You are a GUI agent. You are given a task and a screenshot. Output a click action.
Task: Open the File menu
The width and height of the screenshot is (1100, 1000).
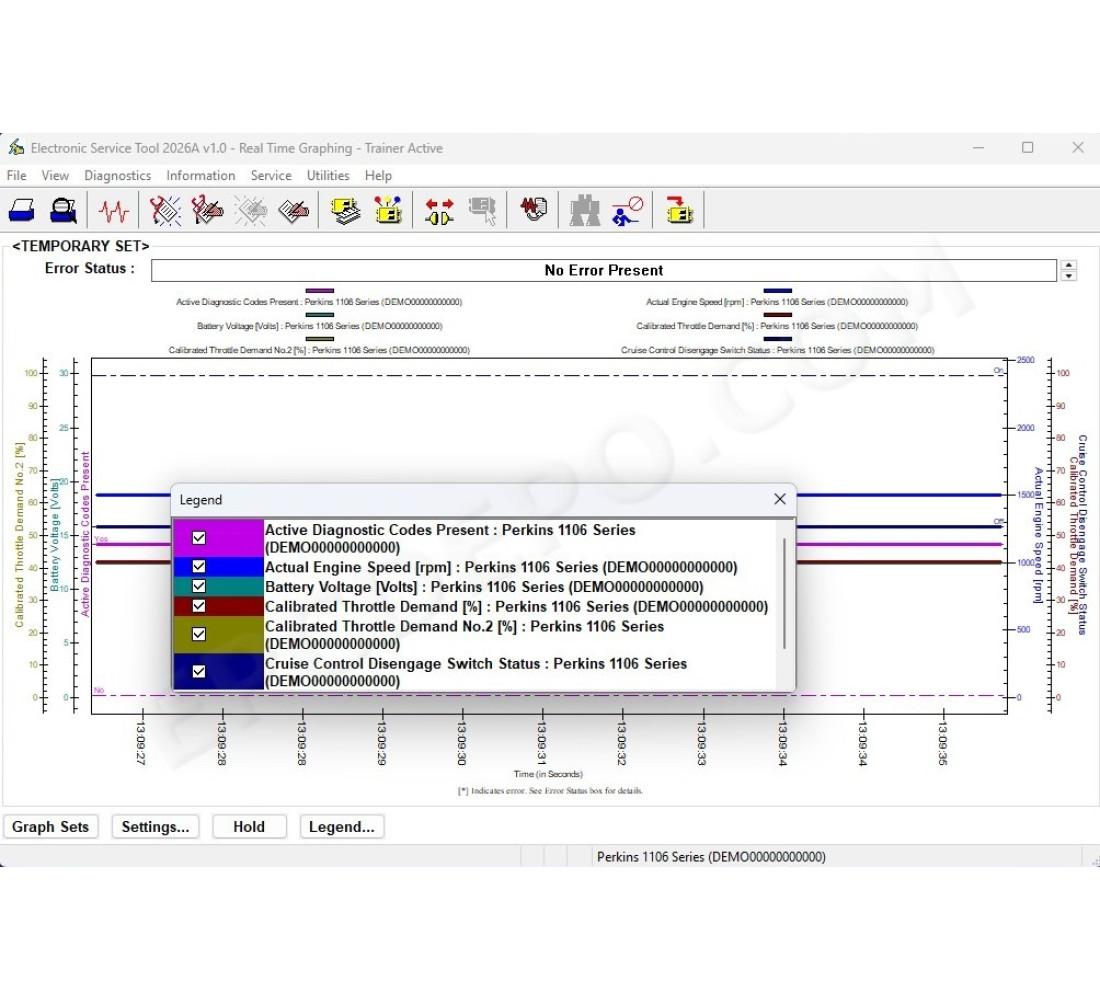click(x=16, y=175)
